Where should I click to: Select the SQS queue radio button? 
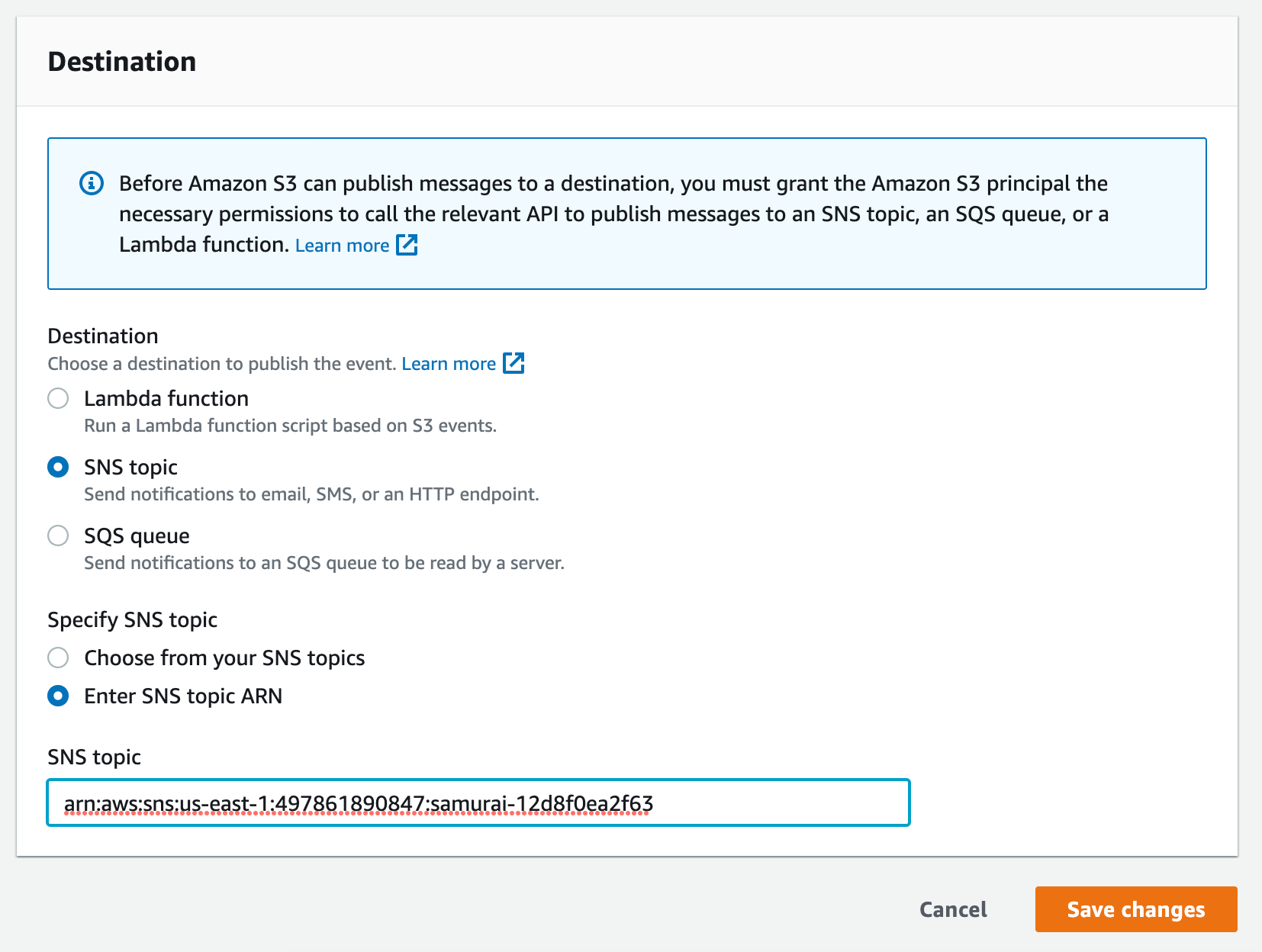pyautogui.click(x=58, y=535)
